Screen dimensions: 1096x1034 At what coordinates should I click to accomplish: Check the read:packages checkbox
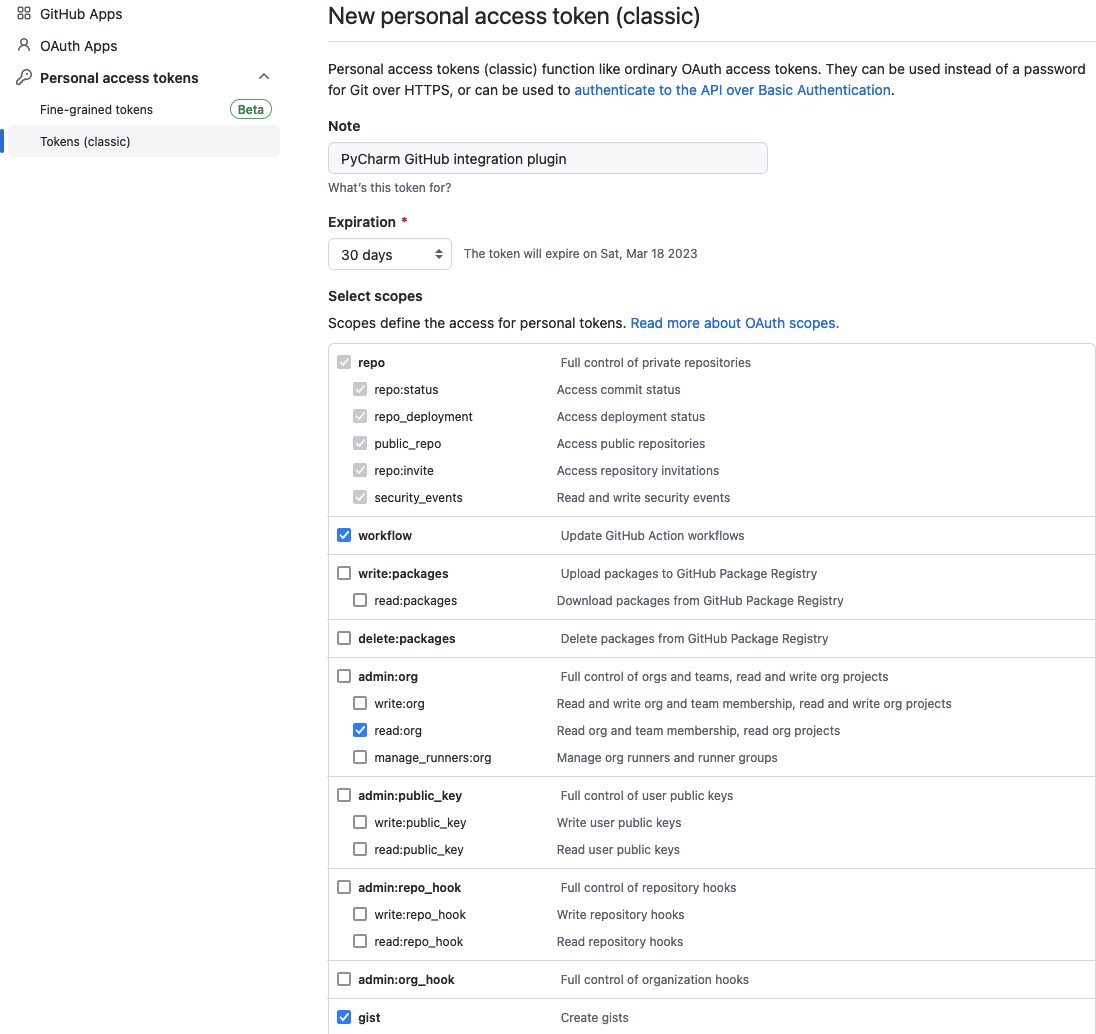pyautogui.click(x=360, y=600)
